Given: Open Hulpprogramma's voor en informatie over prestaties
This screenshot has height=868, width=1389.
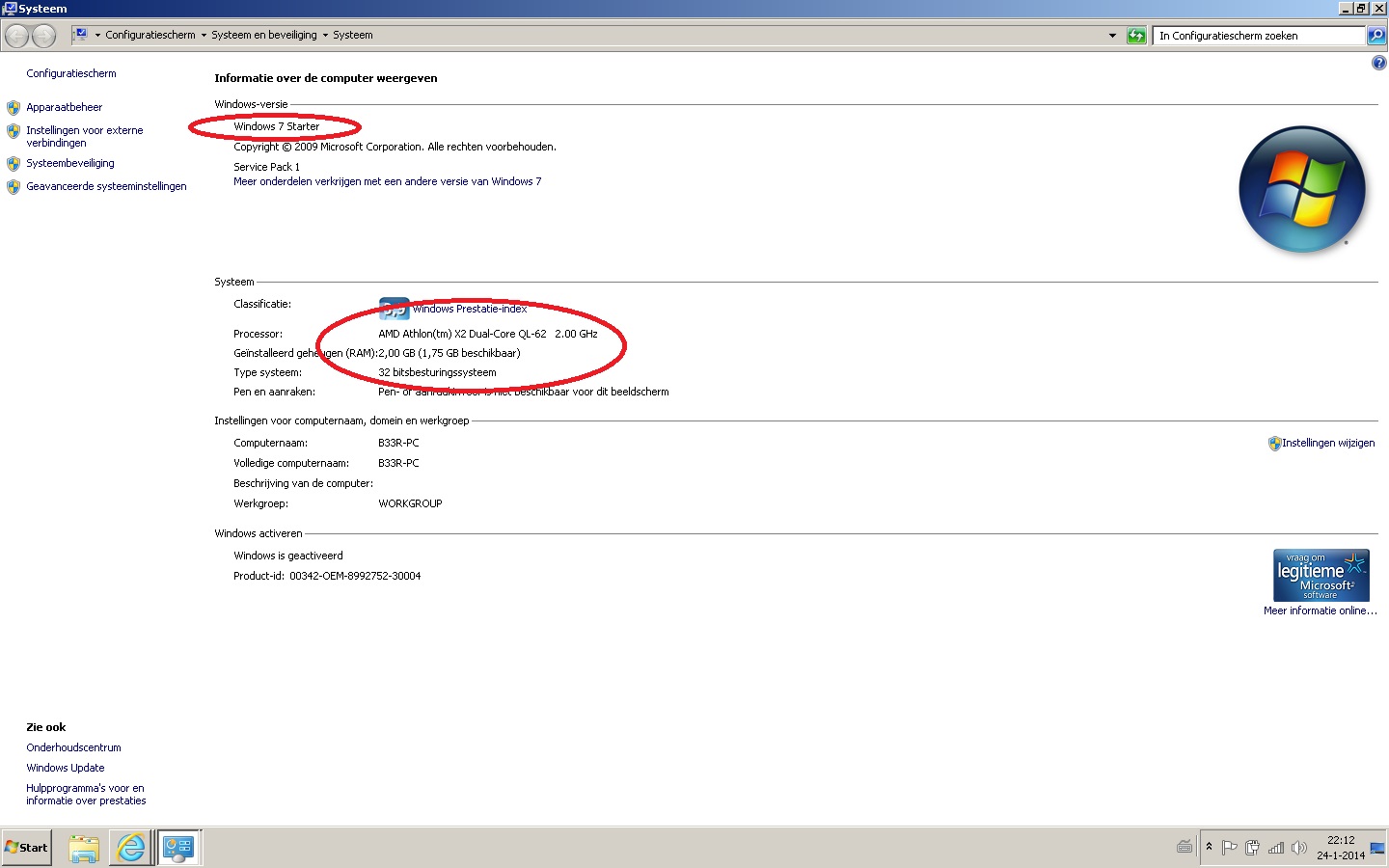Looking at the screenshot, I should [x=86, y=795].
